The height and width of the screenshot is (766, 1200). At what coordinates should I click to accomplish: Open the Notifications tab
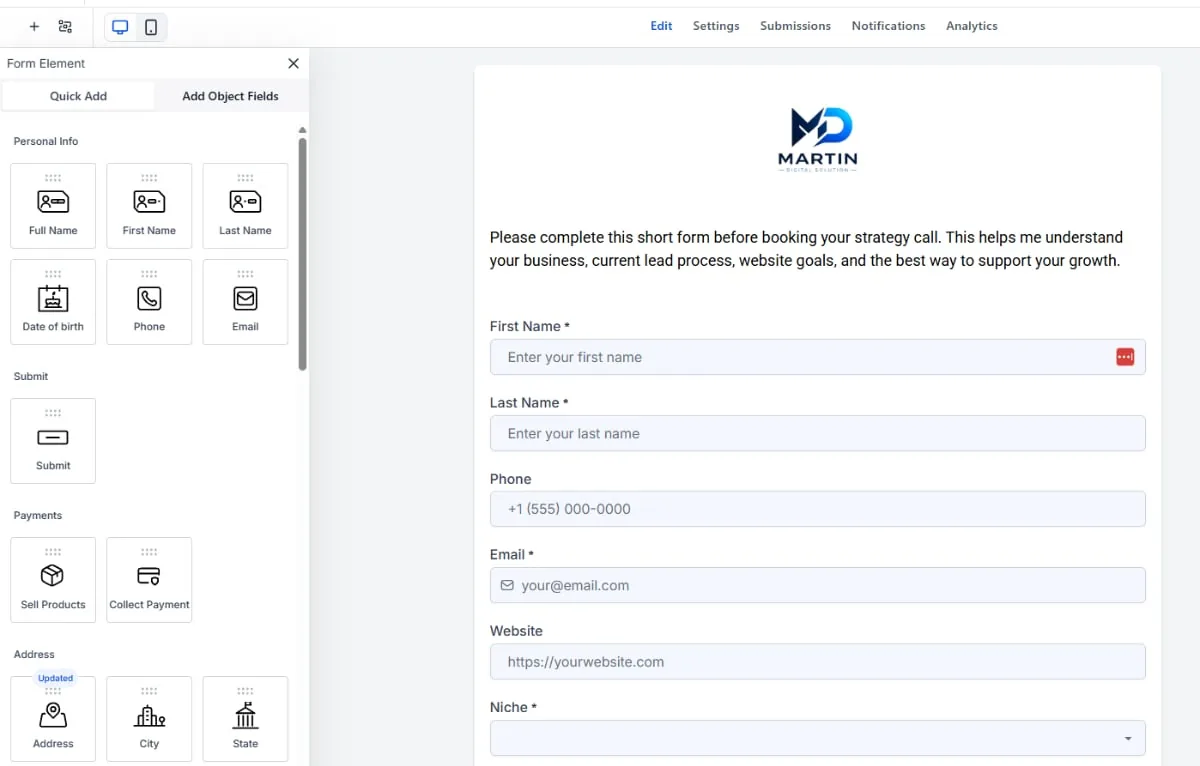coord(888,26)
